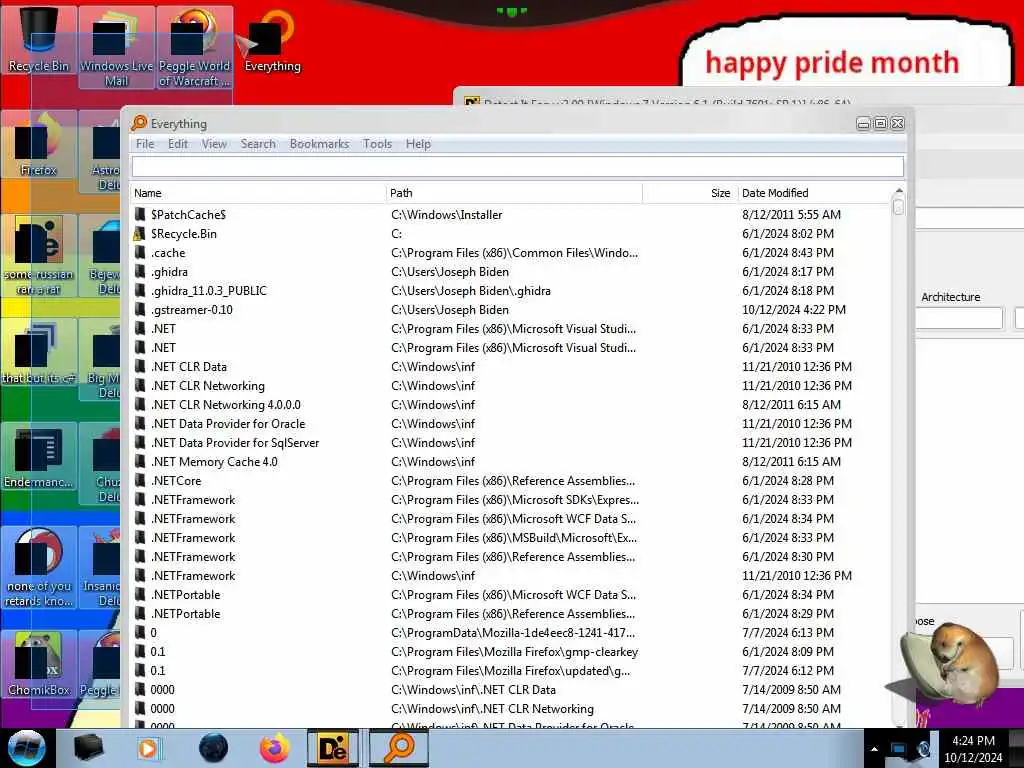Click path C:\Program Files\Mozilla Firefox\gmp-clearkey
Image resolution: width=1024 pixels, height=768 pixels.
tap(515, 652)
